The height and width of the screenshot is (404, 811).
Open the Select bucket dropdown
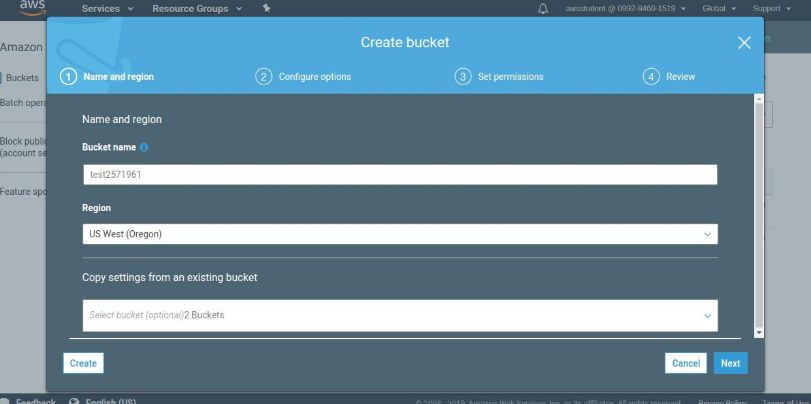pos(400,316)
